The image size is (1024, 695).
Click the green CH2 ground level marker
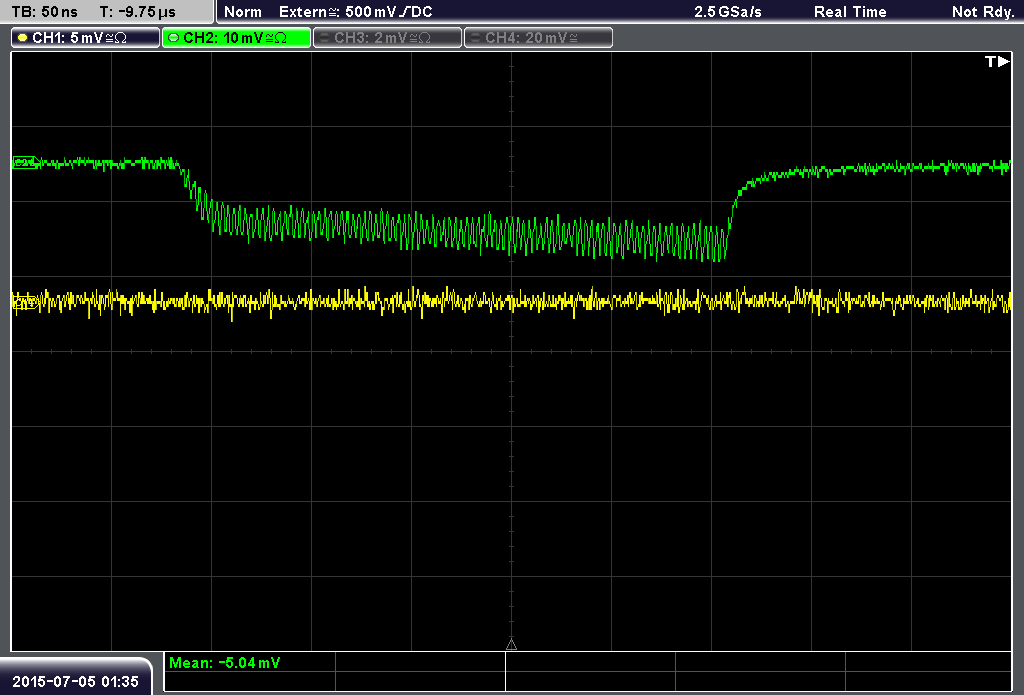coord(25,162)
